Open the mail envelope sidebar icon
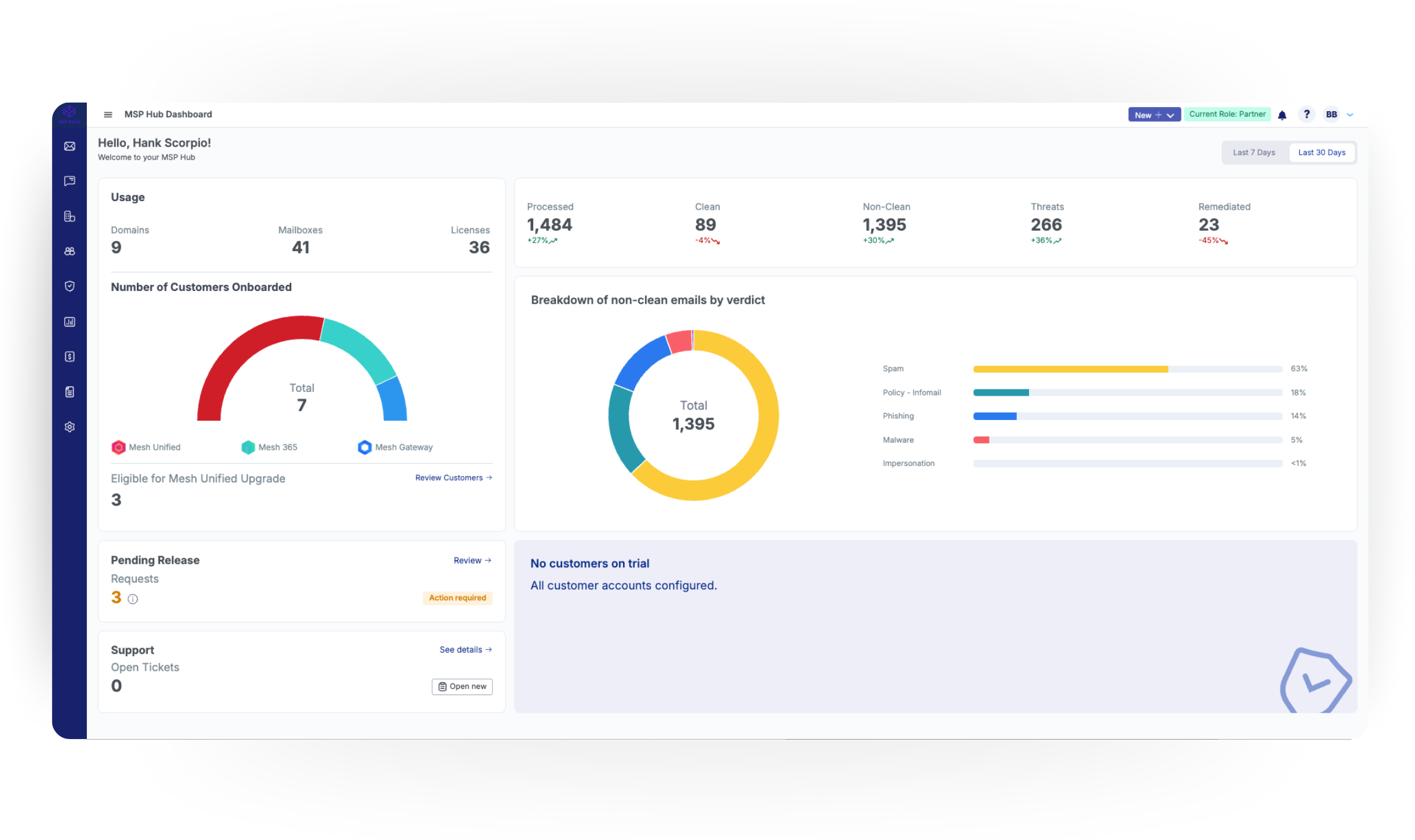The width and height of the screenshot is (1415, 840). coord(70,146)
